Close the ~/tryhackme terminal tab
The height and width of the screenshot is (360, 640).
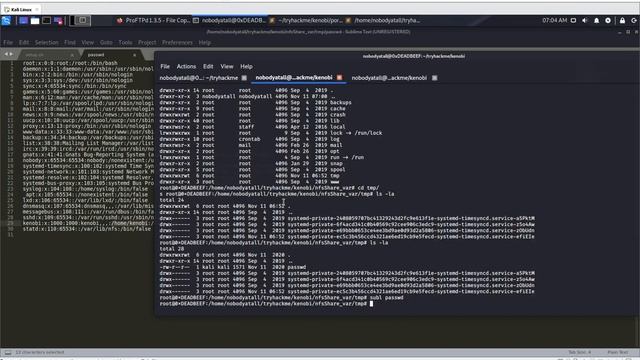(244, 78)
